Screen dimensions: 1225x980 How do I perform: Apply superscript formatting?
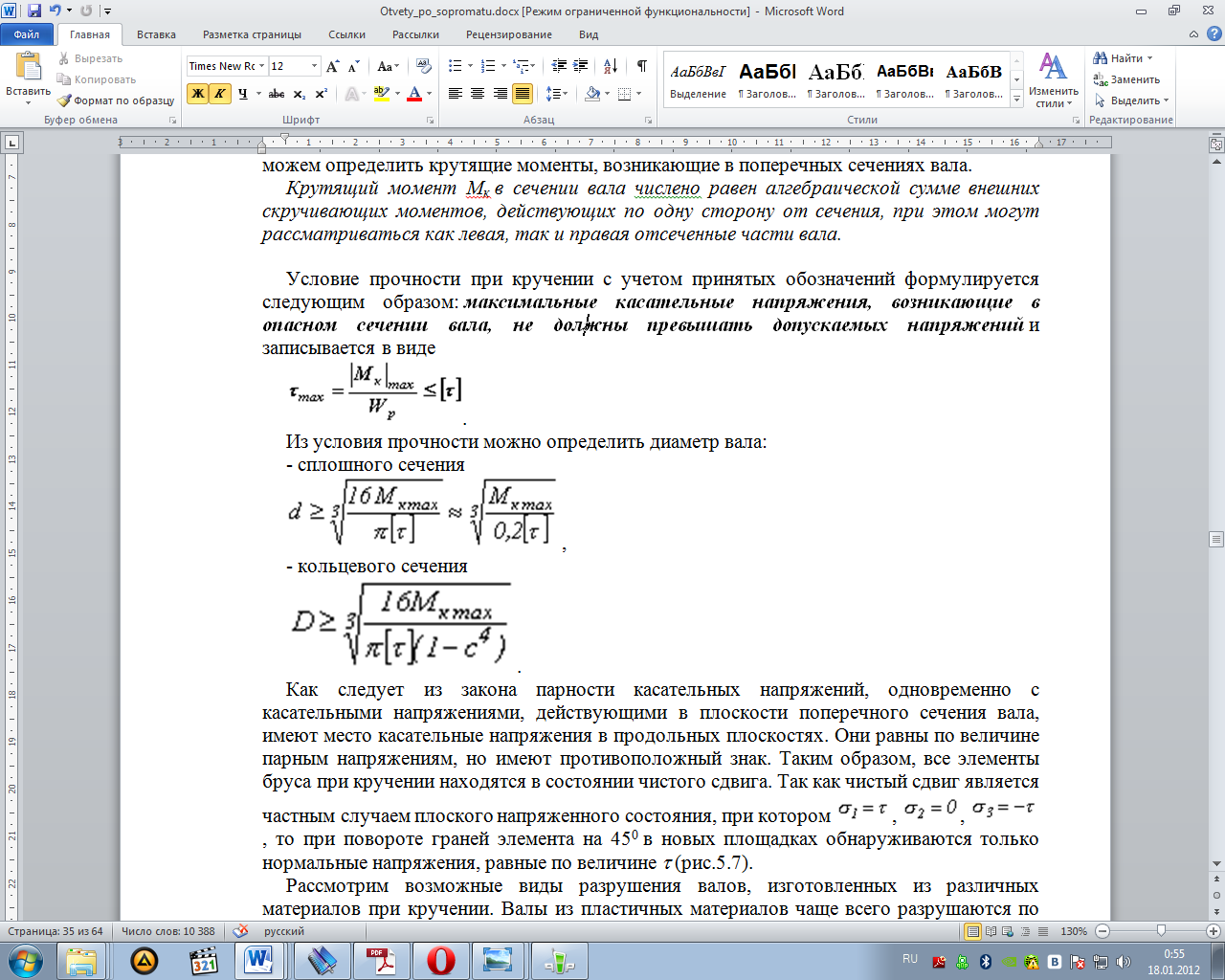pyautogui.click(x=322, y=94)
